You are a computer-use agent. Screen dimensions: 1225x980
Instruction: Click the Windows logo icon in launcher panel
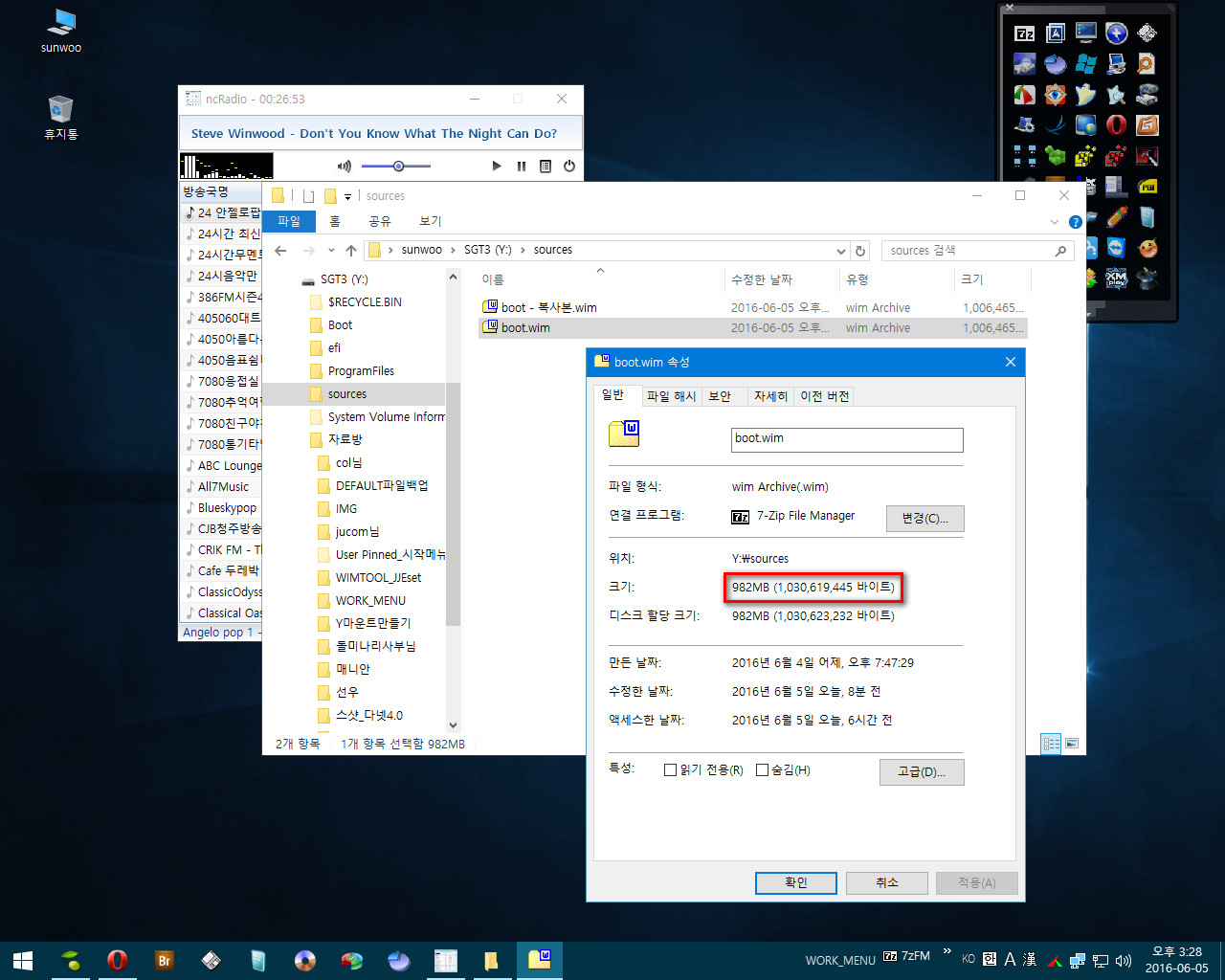tap(1085, 64)
